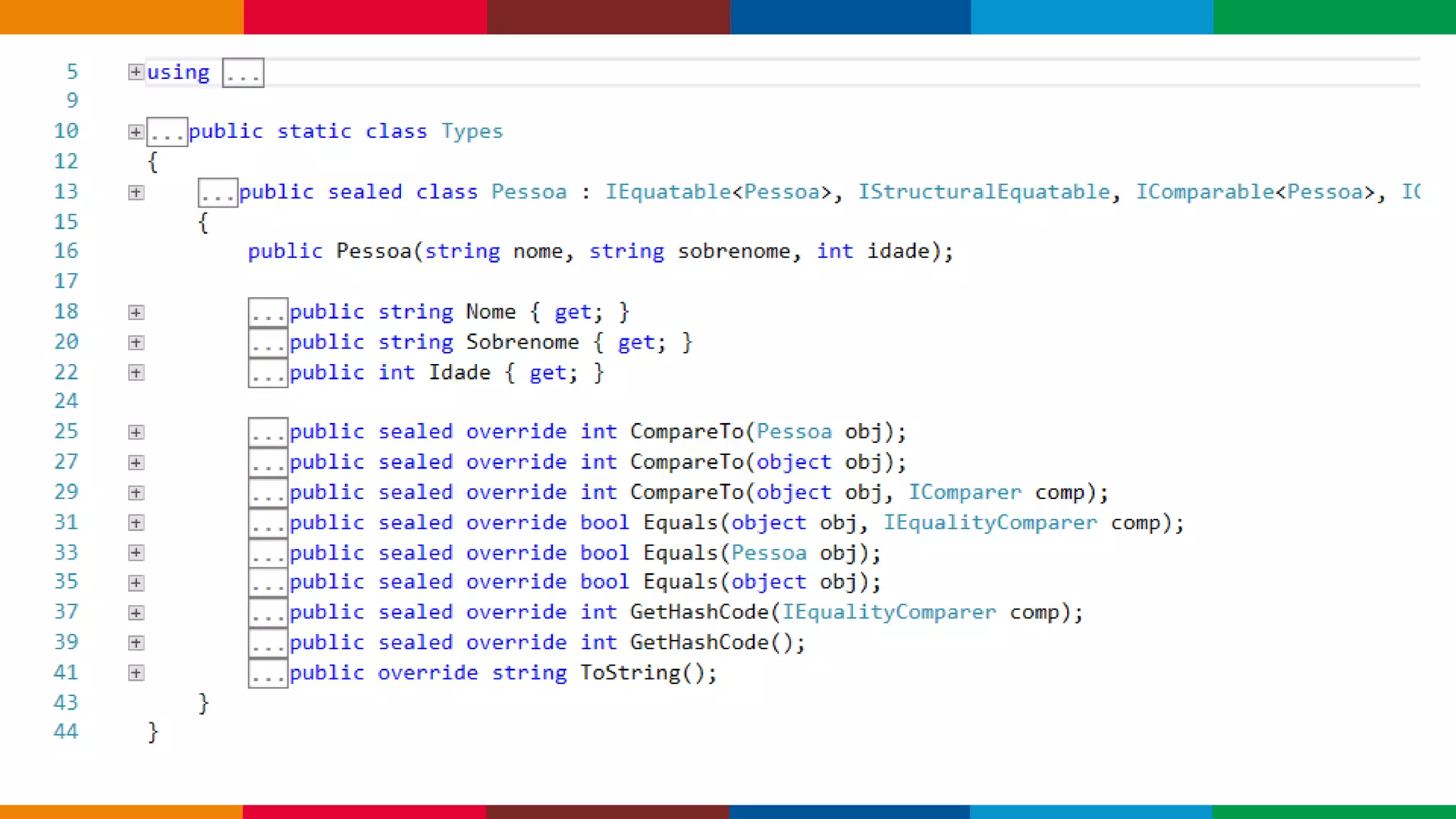This screenshot has height=819, width=1456.
Task: Expand outlining node beside Idade property
Action: click(136, 373)
